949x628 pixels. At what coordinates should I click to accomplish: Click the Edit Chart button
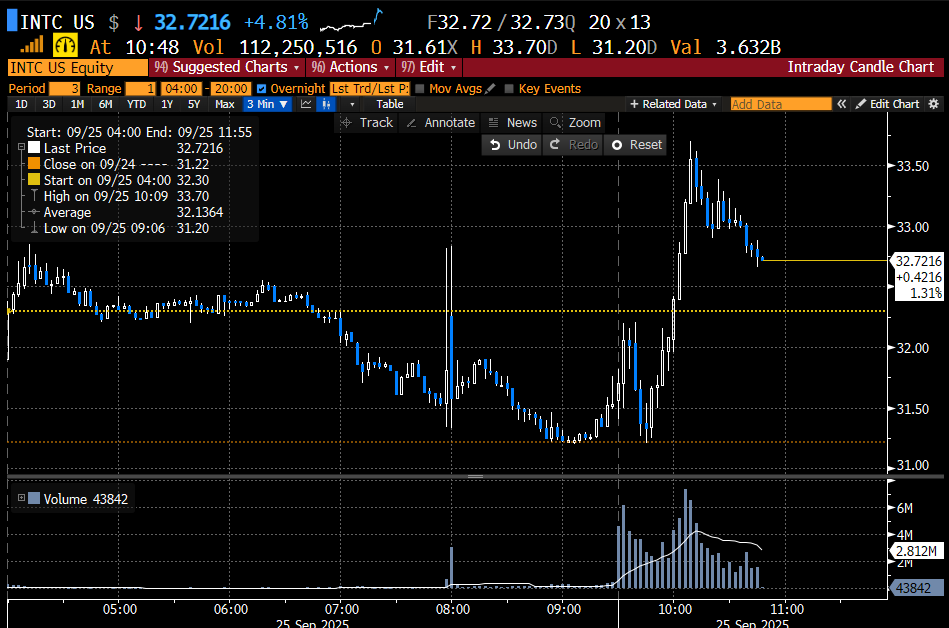(887, 104)
